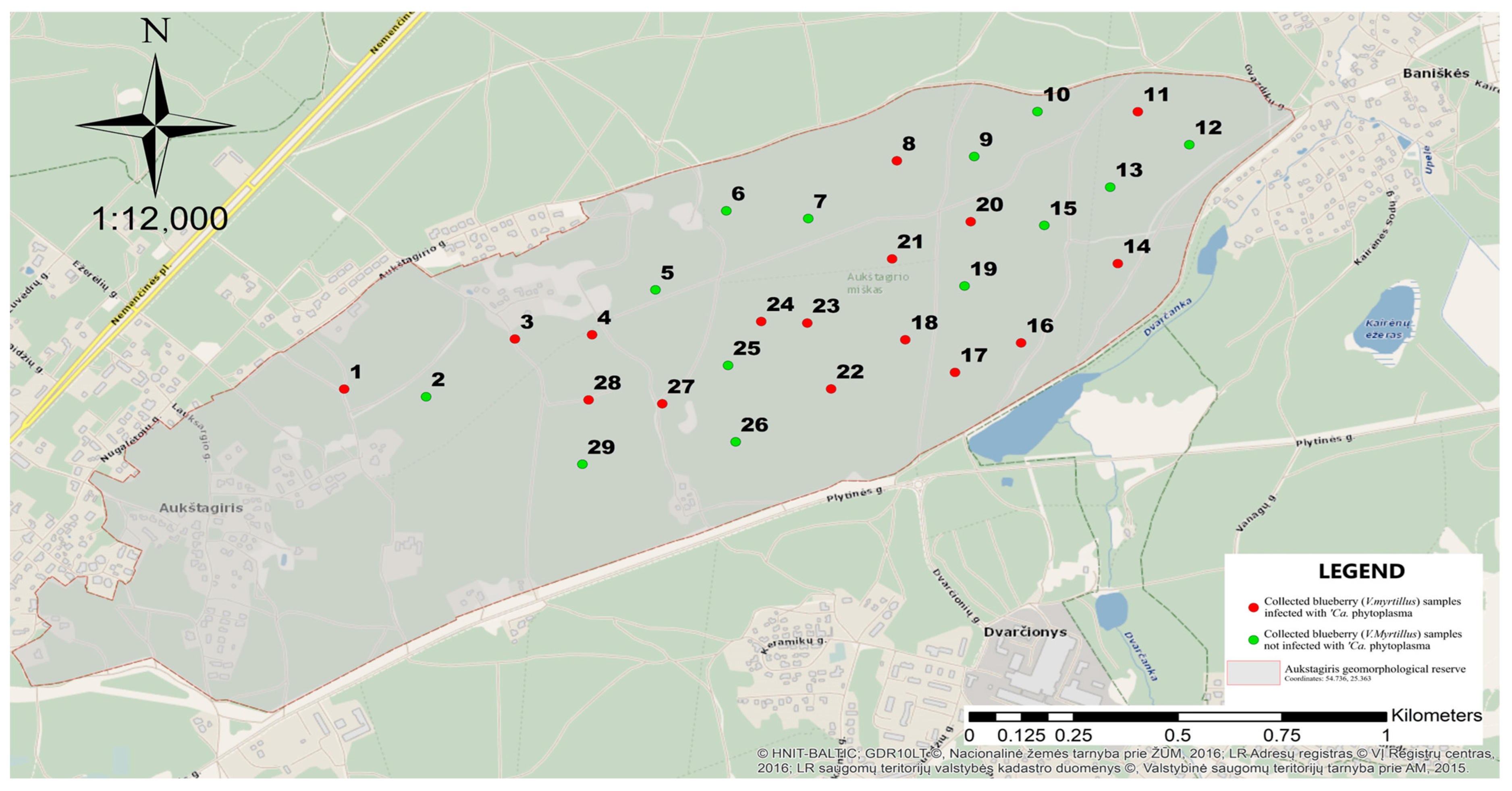Click the 1:12,000 scale text

160,219
